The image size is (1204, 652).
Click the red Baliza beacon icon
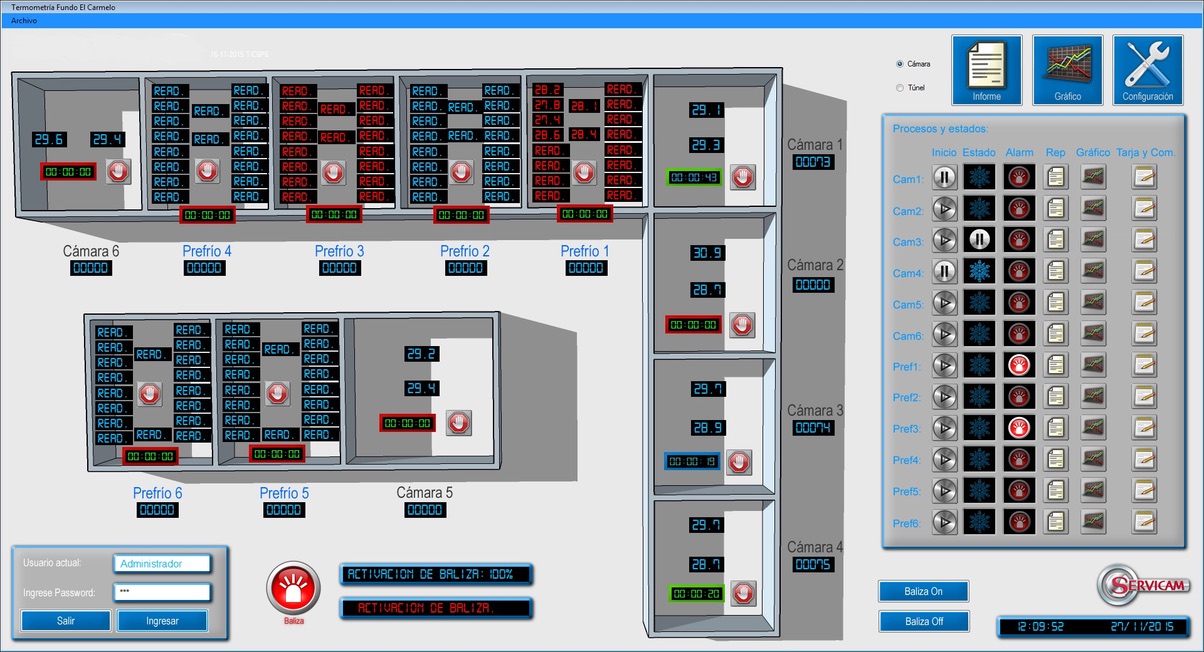coord(293,587)
